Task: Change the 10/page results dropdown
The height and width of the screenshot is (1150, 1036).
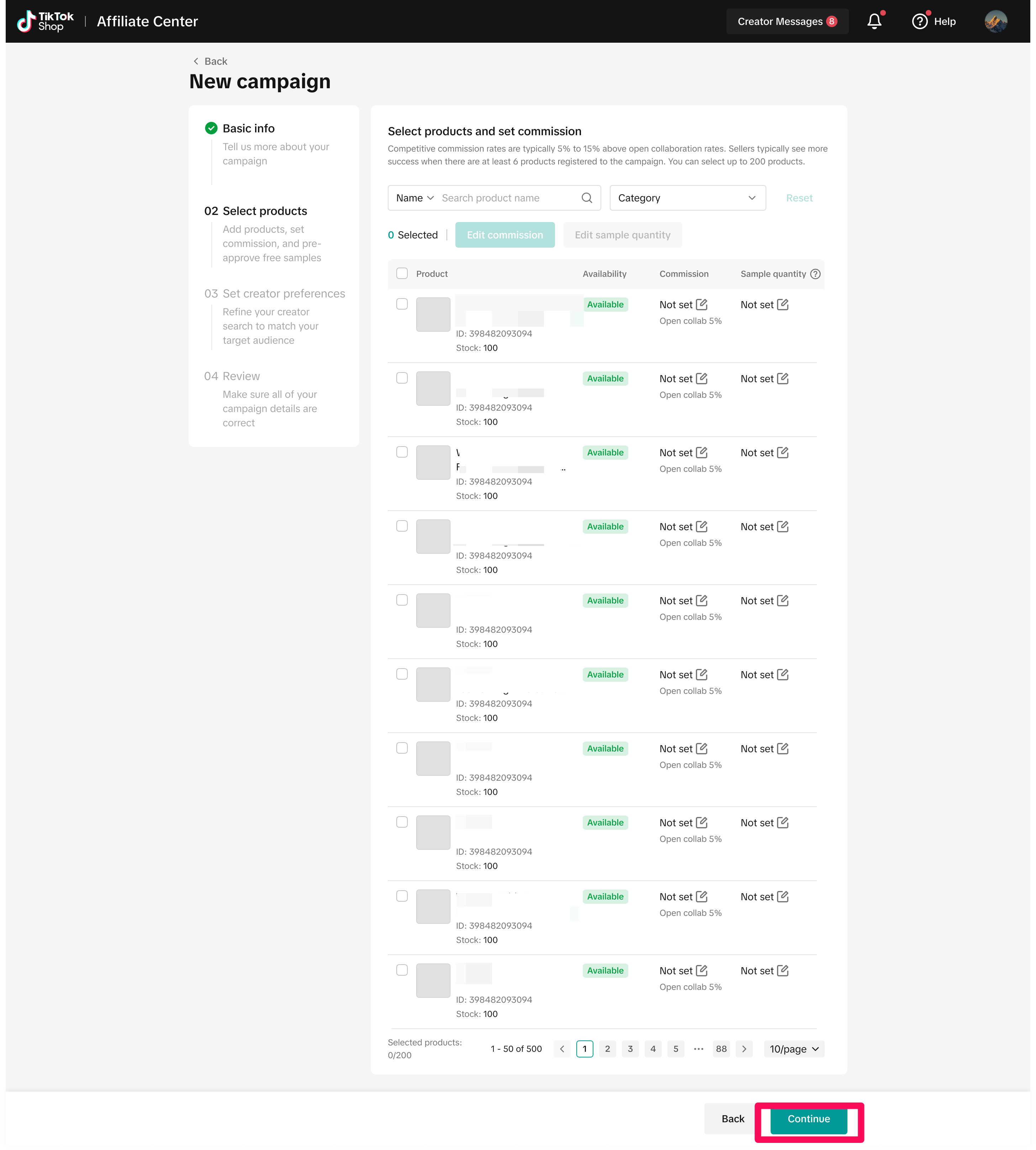Action: coord(793,1049)
